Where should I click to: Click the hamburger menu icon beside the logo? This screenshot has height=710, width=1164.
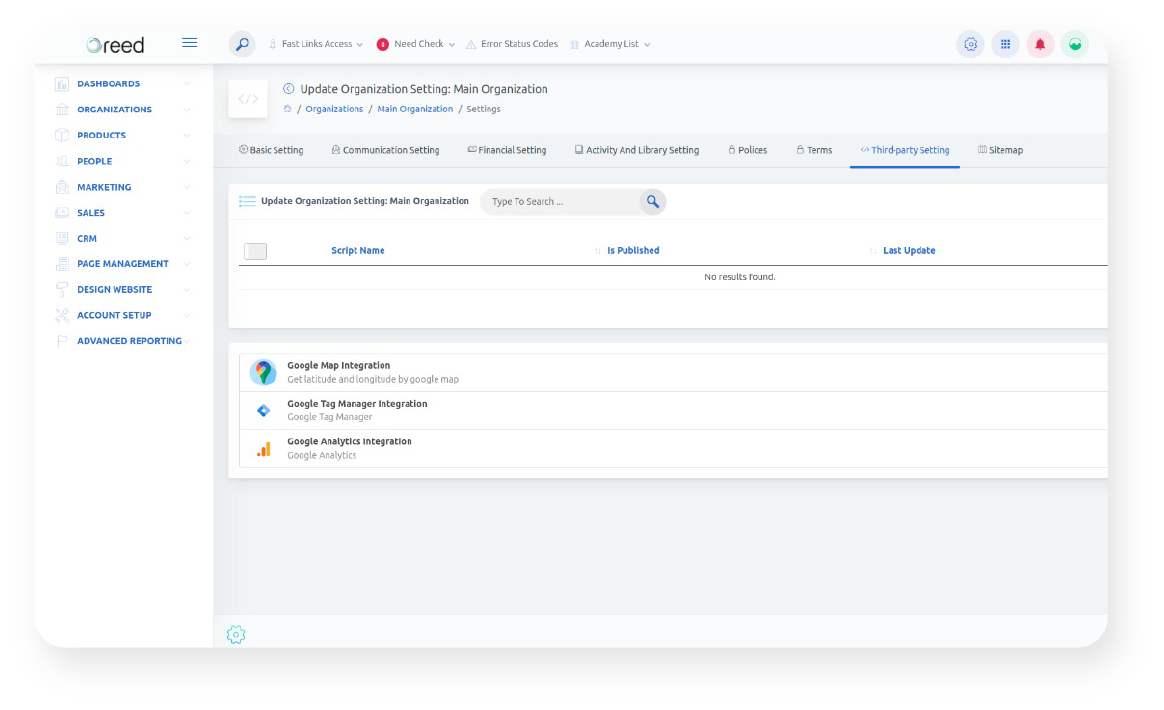coord(189,43)
